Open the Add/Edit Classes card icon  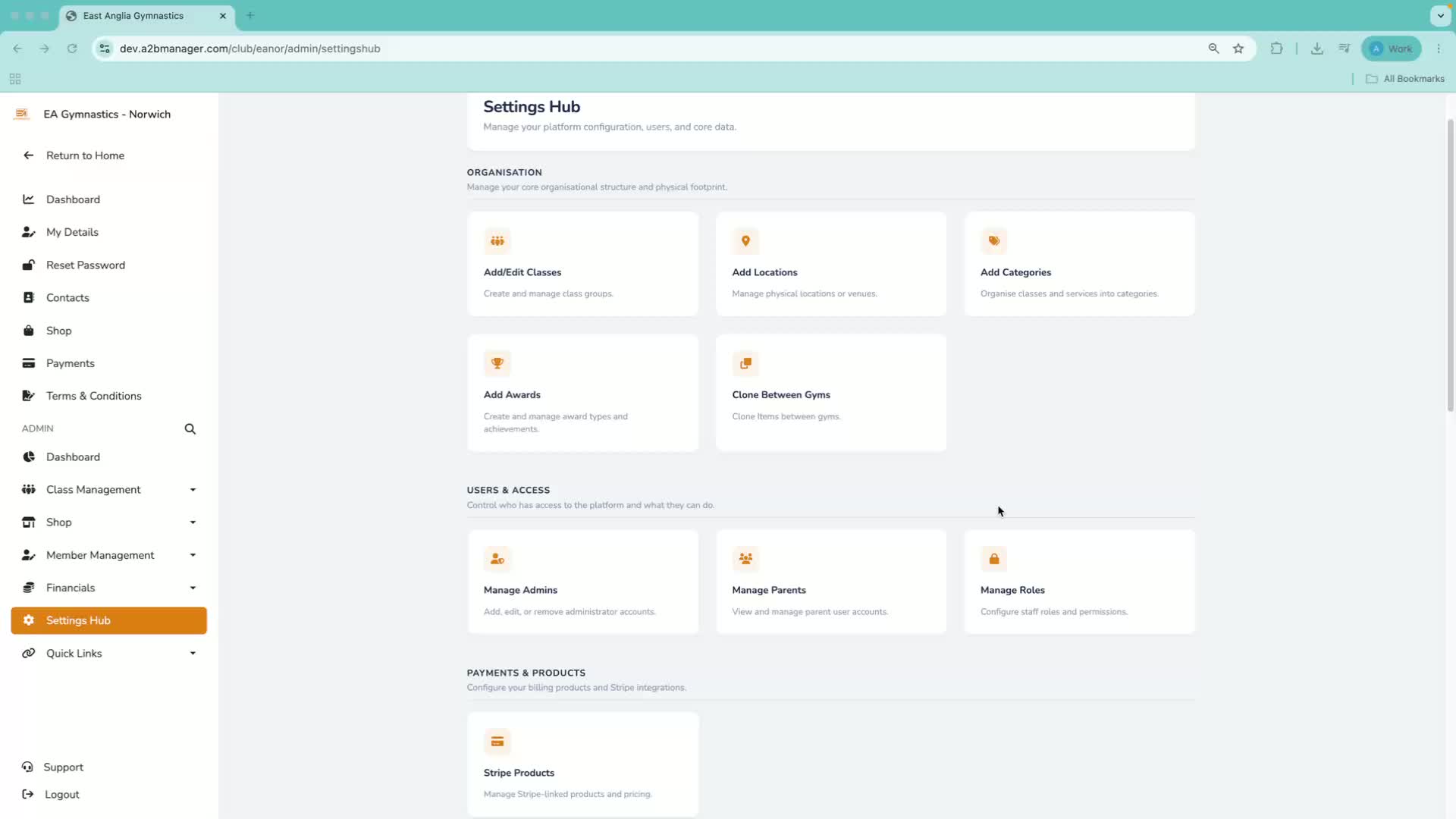click(497, 241)
